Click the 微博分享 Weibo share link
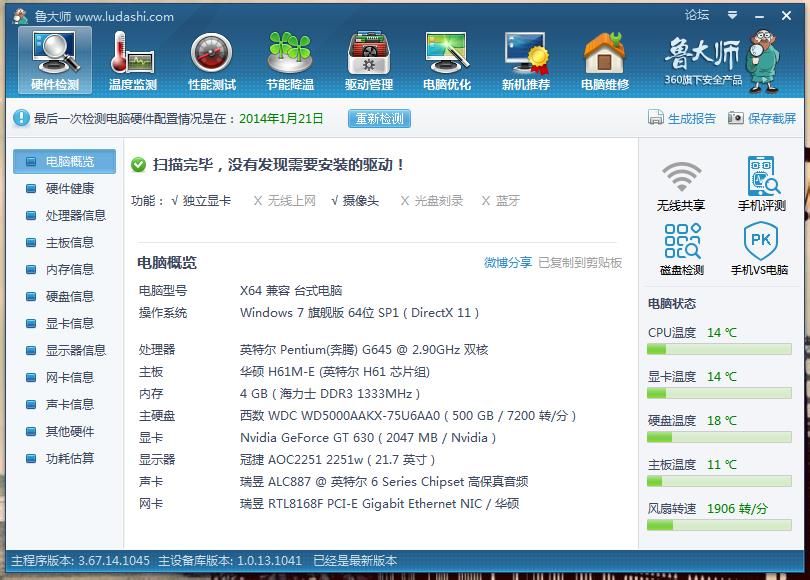Image resolution: width=810 pixels, height=580 pixels. pyautogui.click(x=507, y=262)
